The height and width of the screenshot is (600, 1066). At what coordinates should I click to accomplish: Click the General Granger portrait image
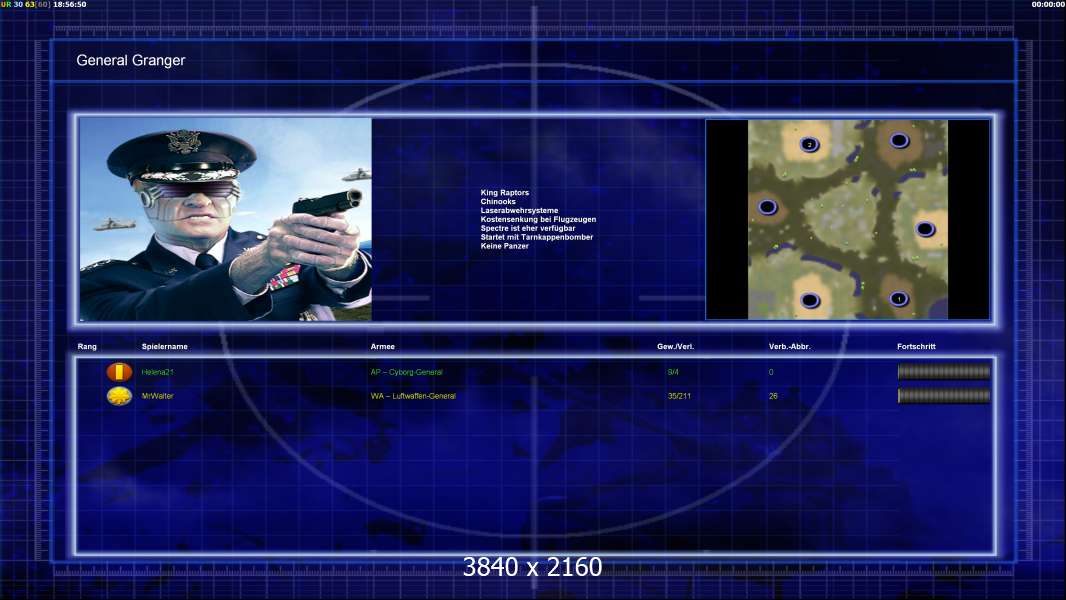click(226, 219)
